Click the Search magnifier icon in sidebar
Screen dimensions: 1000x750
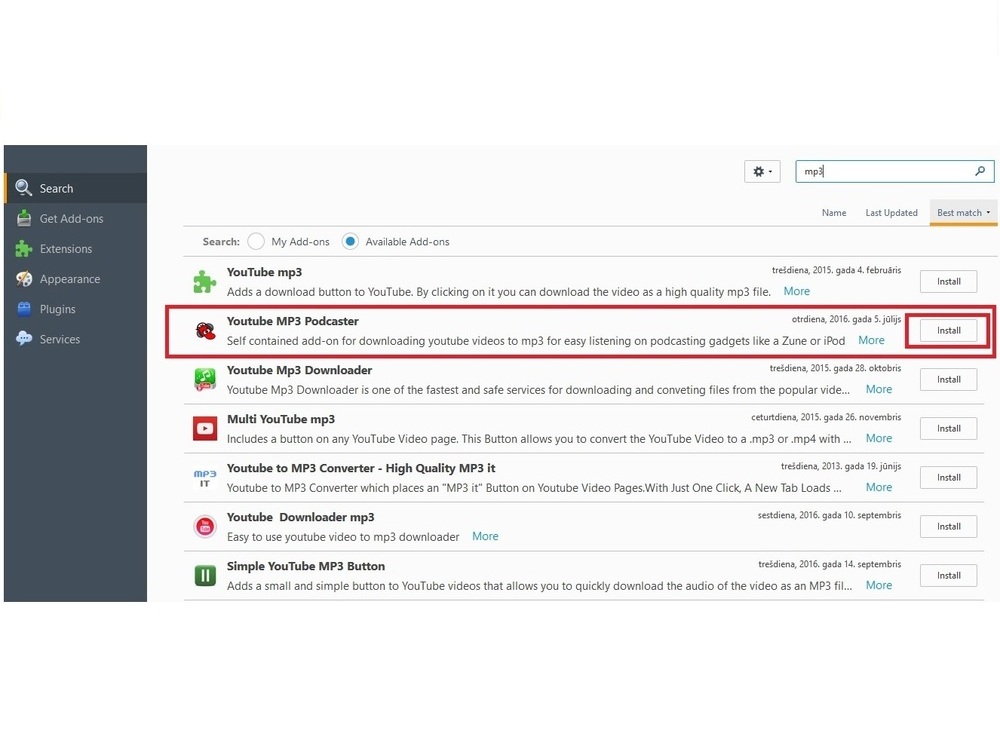(x=24, y=188)
